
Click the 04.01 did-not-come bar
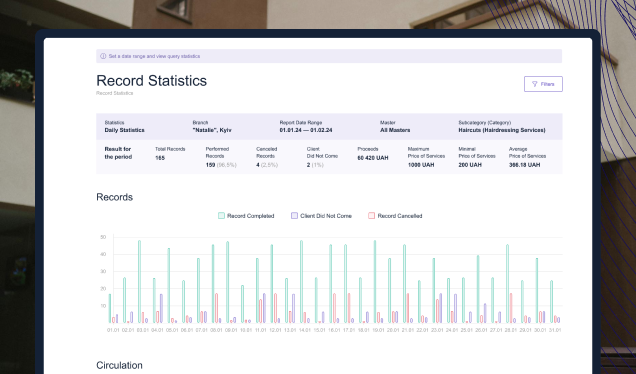tap(161, 308)
